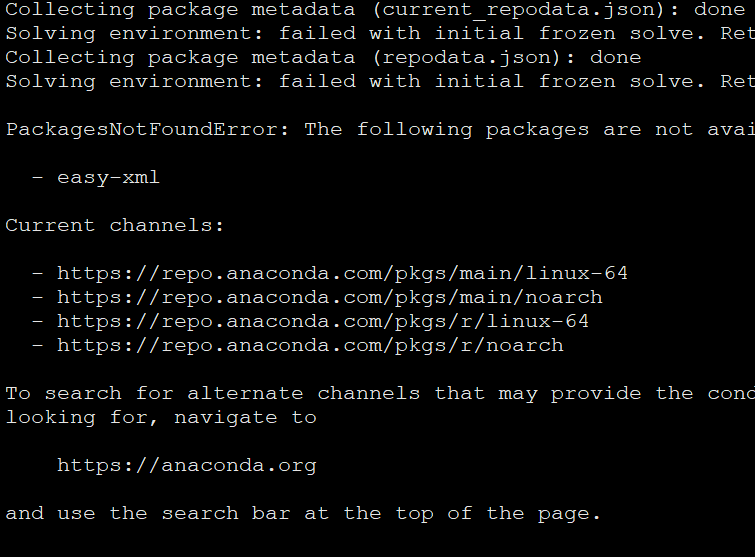755x557 pixels.
Task: Click the 'looking for, navigate to' line
Action: 161,417
